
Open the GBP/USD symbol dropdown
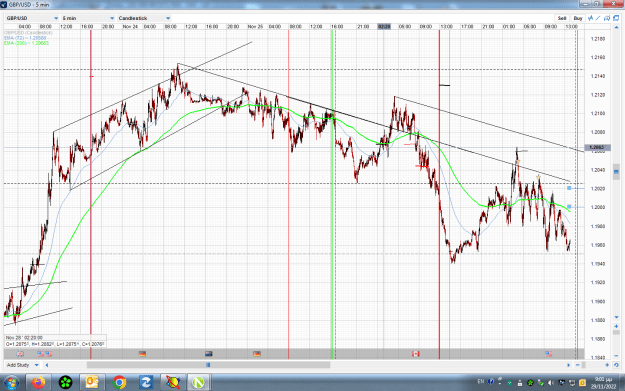[x=32, y=18]
